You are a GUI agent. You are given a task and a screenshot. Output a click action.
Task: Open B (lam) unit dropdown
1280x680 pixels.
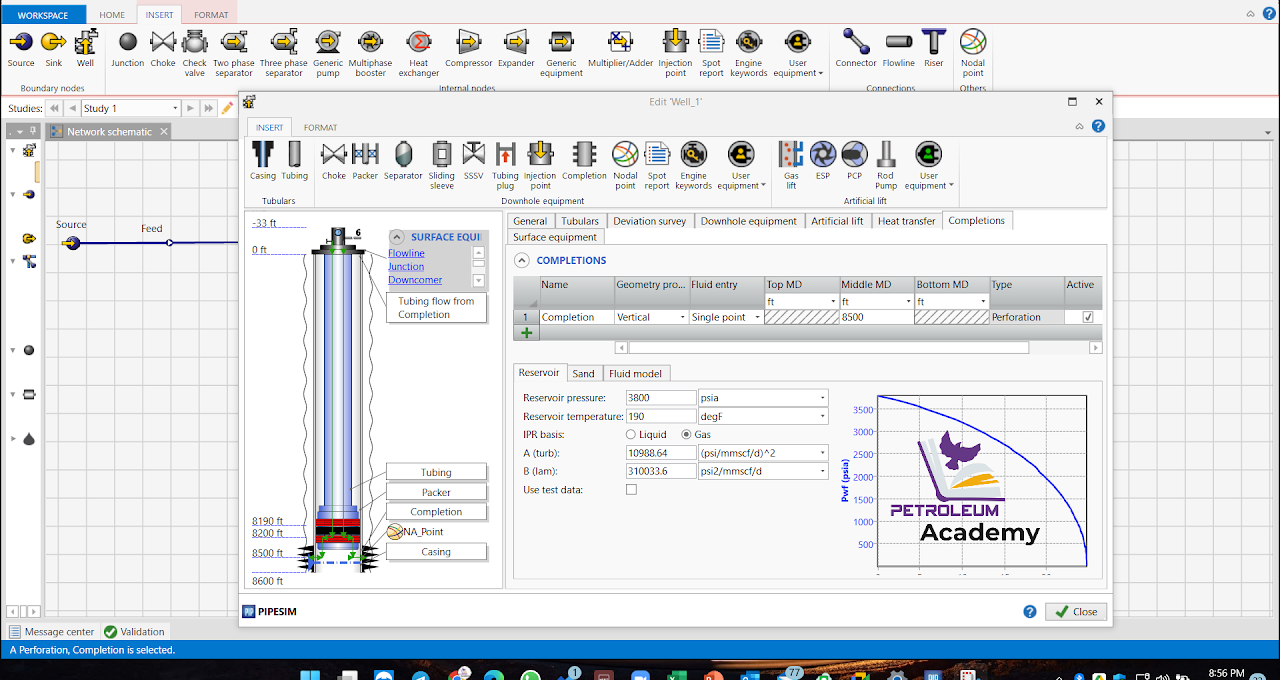click(822, 471)
